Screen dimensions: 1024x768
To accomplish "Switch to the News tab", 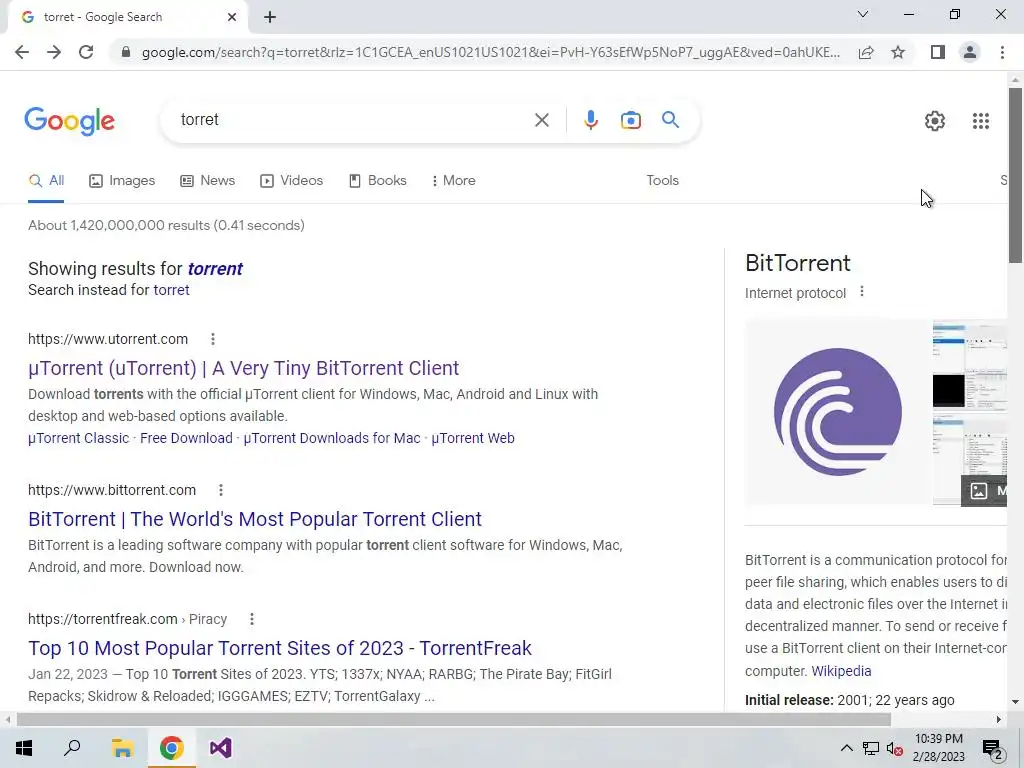I will point(207,181).
